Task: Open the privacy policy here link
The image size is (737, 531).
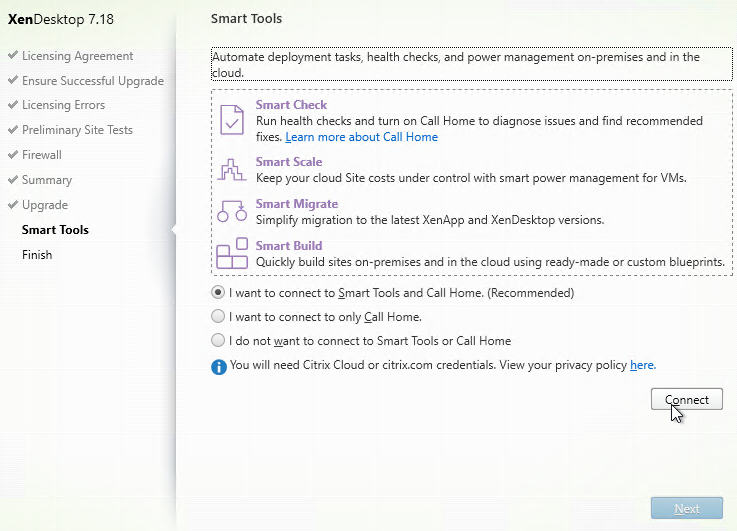Action: pos(643,365)
